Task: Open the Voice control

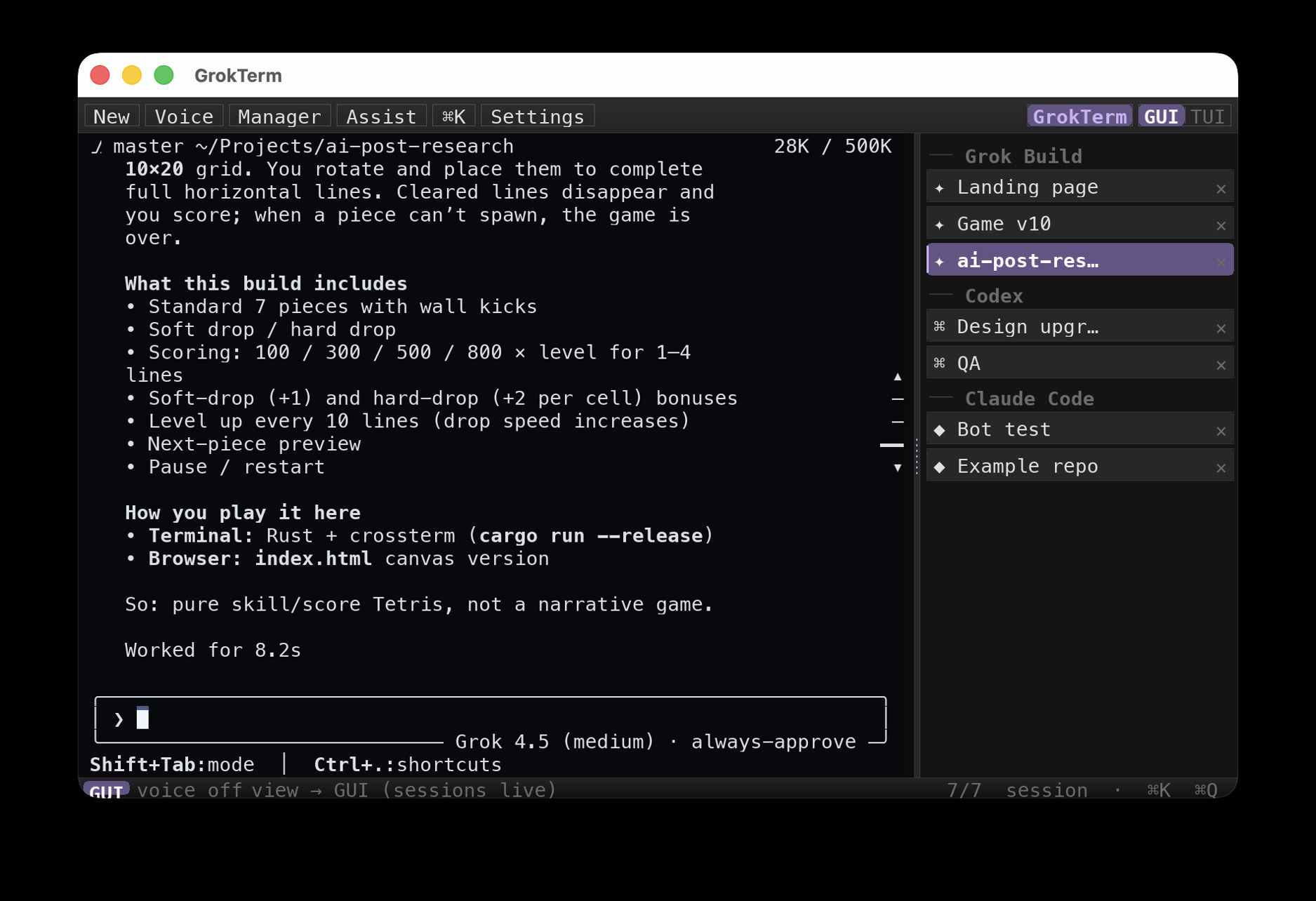Action: [184, 116]
